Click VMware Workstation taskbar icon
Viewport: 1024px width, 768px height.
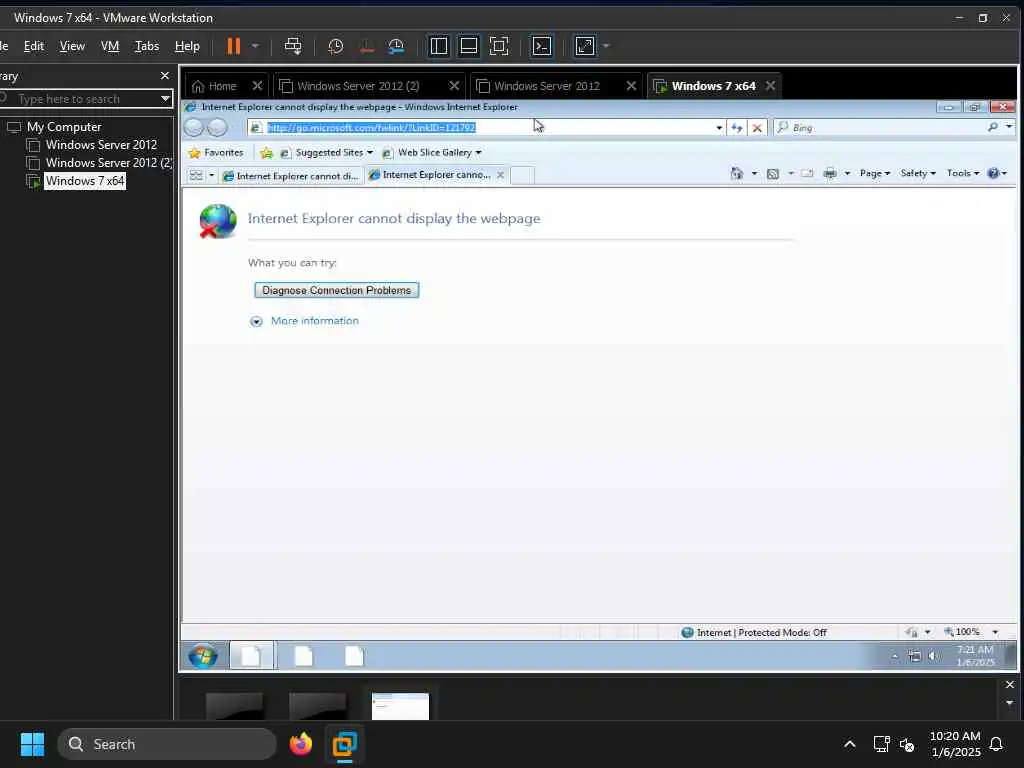coord(344,744)
